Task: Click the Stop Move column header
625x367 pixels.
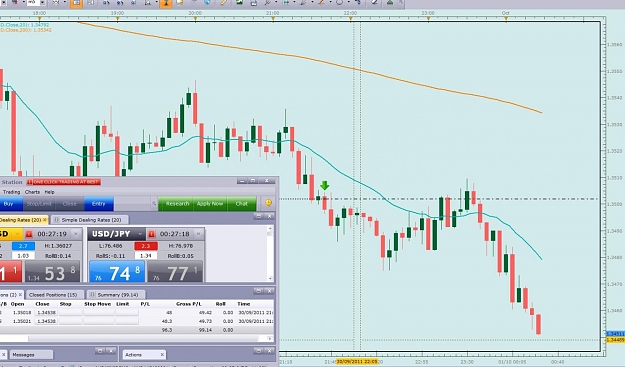Action: 97,304
